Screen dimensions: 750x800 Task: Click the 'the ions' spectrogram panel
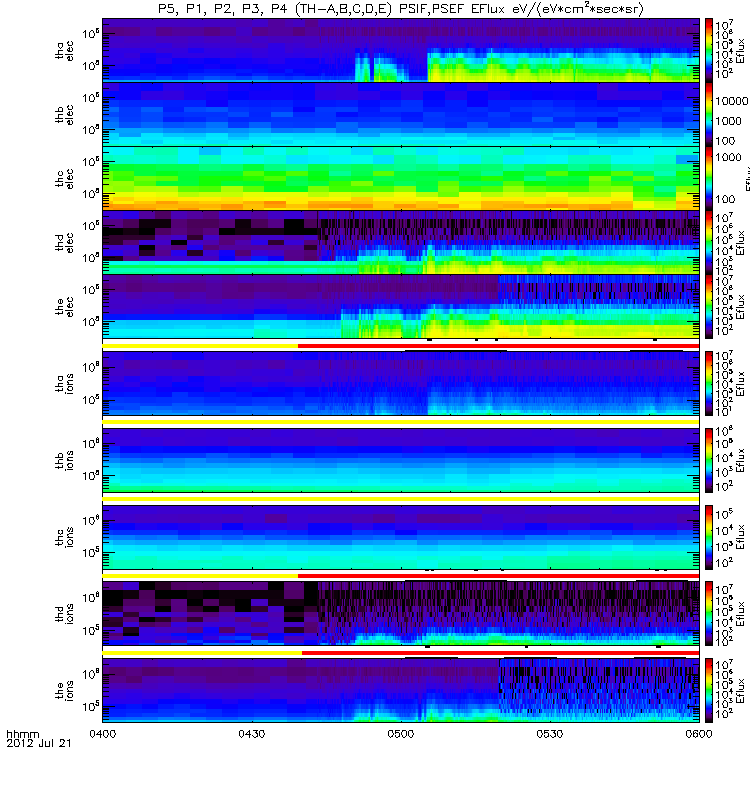coord(401,691)
